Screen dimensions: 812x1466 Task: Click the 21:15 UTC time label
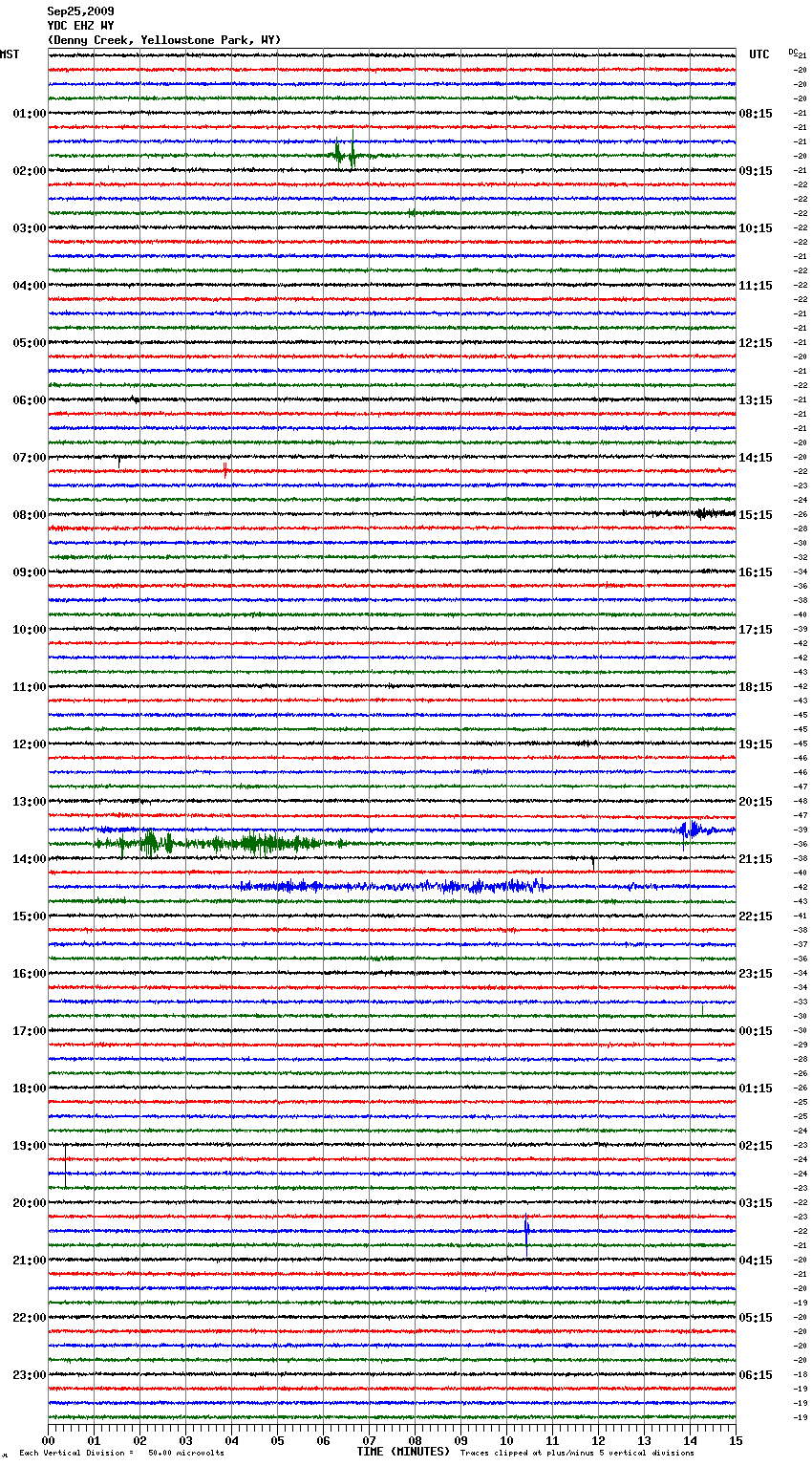(756, 859)
